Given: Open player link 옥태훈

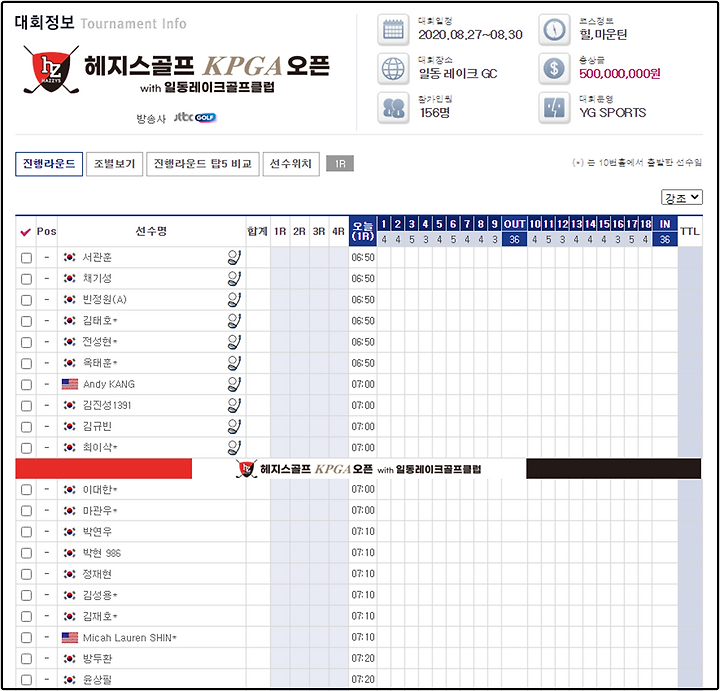Looking at the screenshot, I should pyautogui.click(x=100, y=363).
